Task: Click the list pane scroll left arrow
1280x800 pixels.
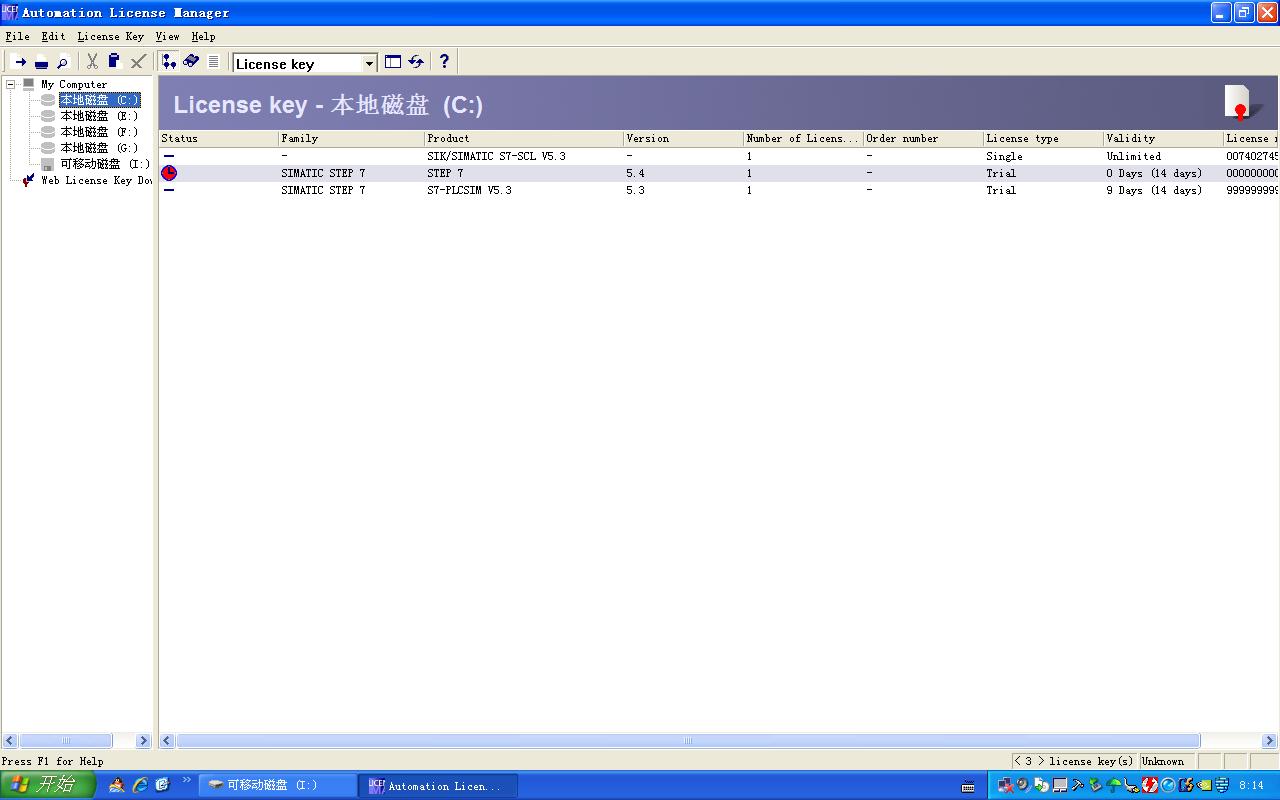Action: pos(167,741)
